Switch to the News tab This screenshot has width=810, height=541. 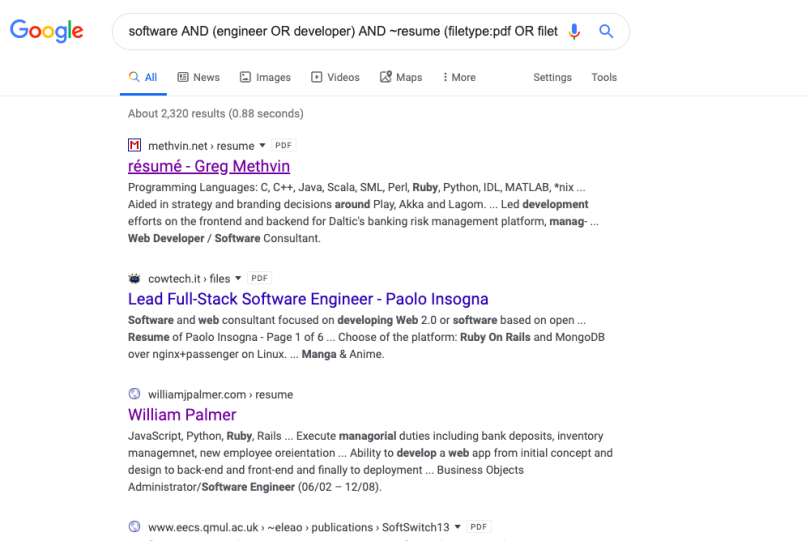tap(199, 77)
